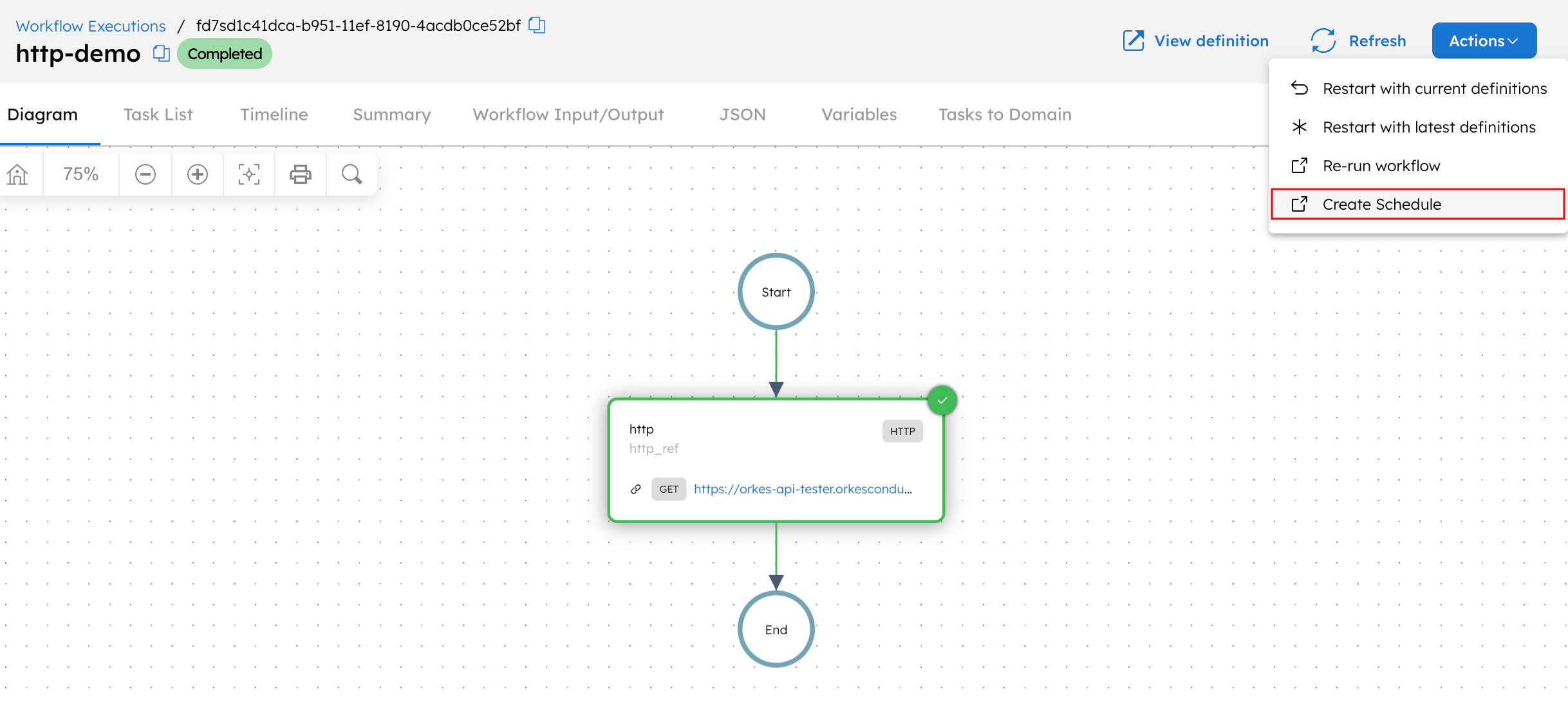Click the Re-run workflow external icon
Viewport: 1568px width, 707px height.
point(1300,165)
